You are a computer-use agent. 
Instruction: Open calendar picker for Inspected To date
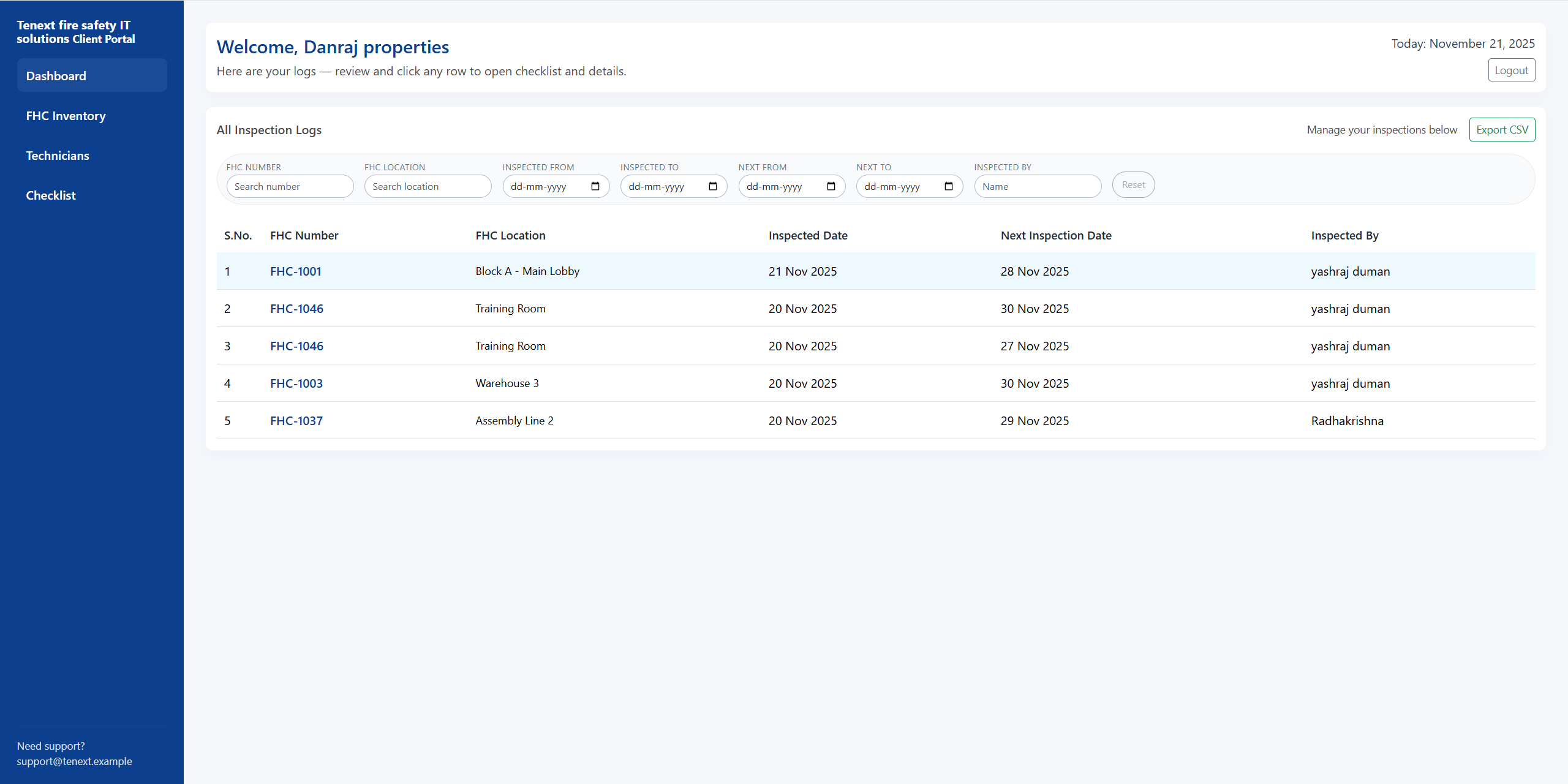[712, 186]
